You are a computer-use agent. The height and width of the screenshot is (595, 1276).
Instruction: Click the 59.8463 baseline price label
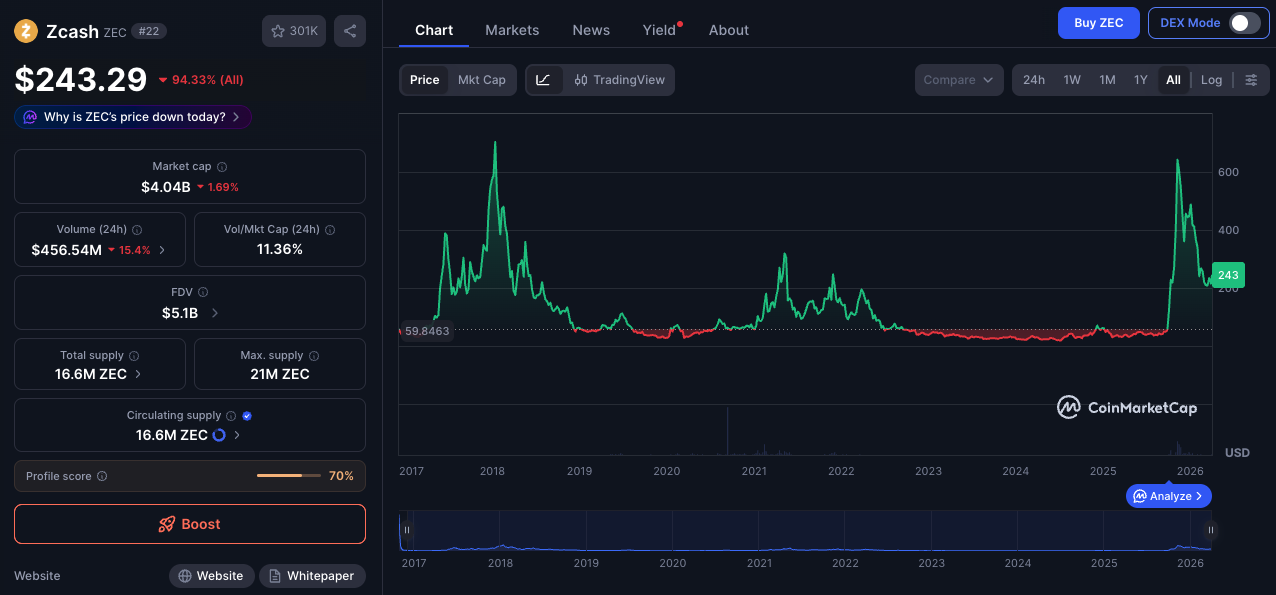click(x=426, y=330)
